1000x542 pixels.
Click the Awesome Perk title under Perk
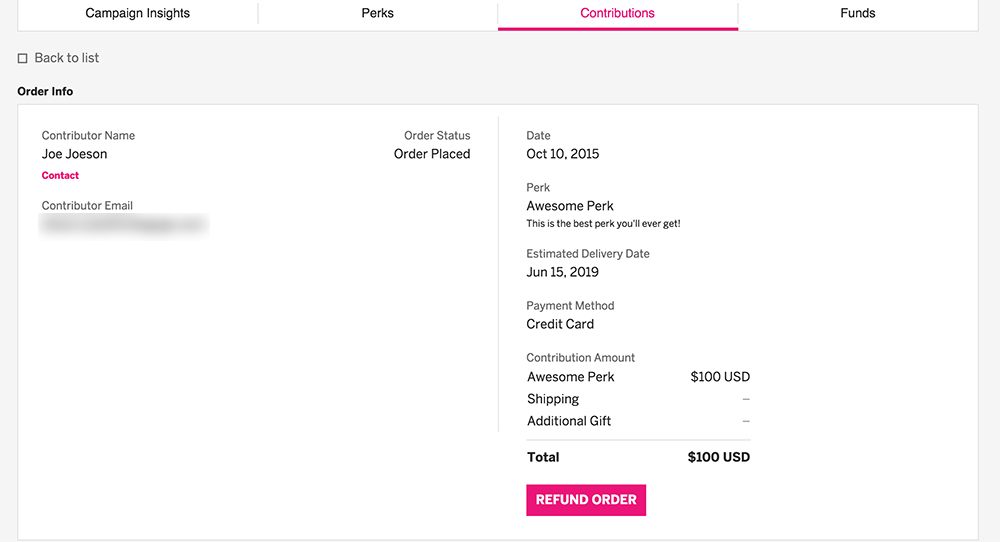point(570,206)
